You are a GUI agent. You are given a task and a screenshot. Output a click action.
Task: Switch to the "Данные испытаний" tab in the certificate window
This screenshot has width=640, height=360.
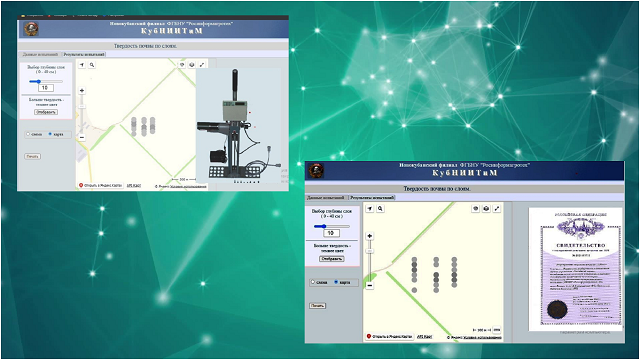tap(326, 198)
